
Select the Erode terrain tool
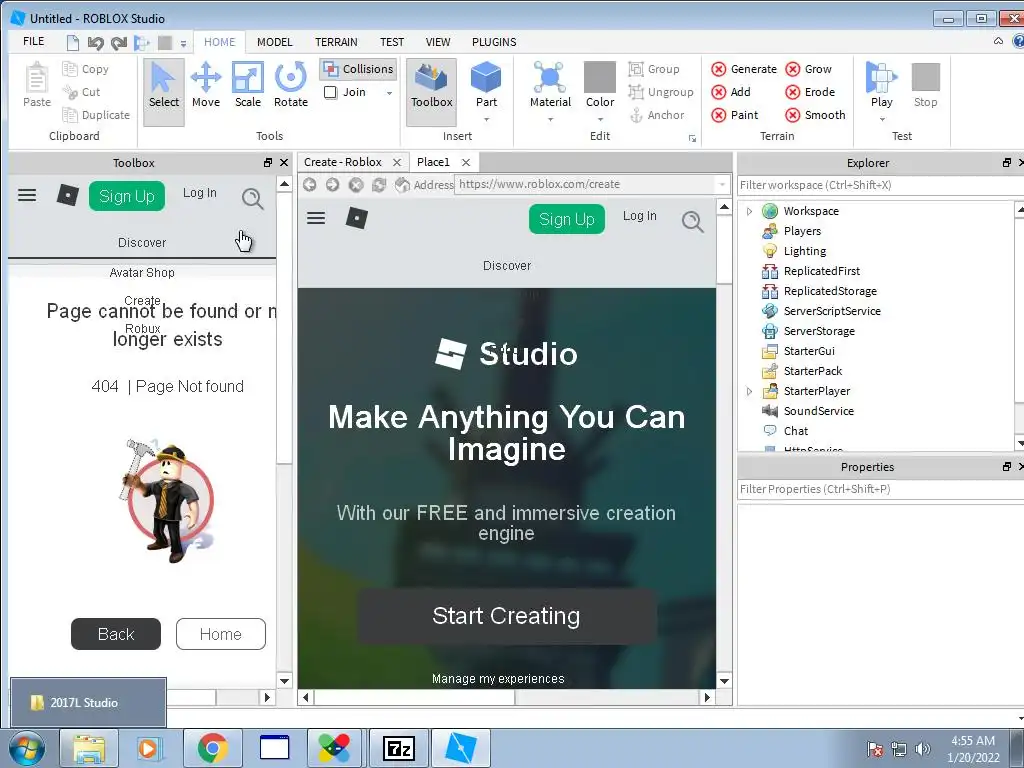[810, 92]
